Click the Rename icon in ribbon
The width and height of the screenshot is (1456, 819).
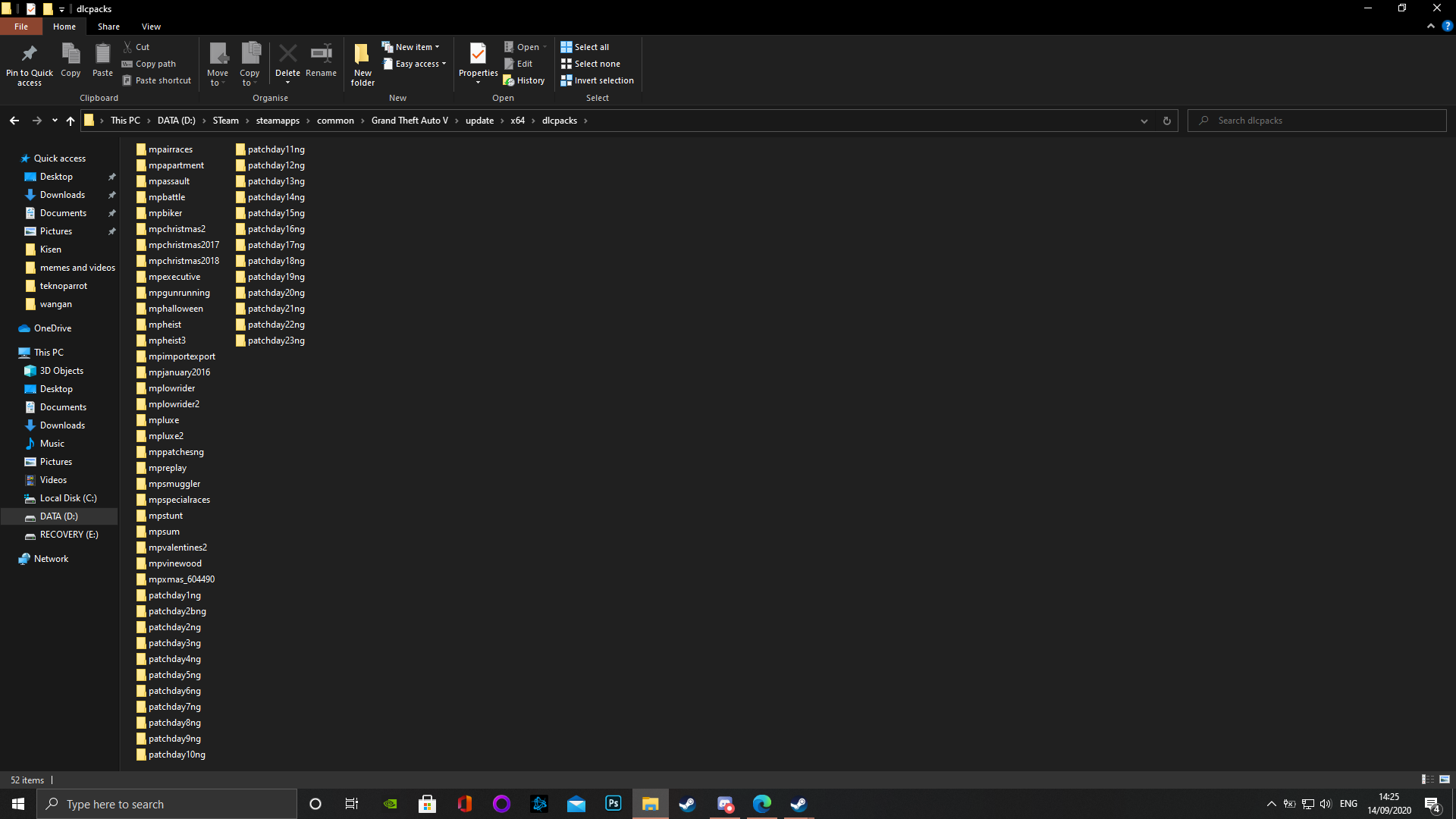[321, 60]
